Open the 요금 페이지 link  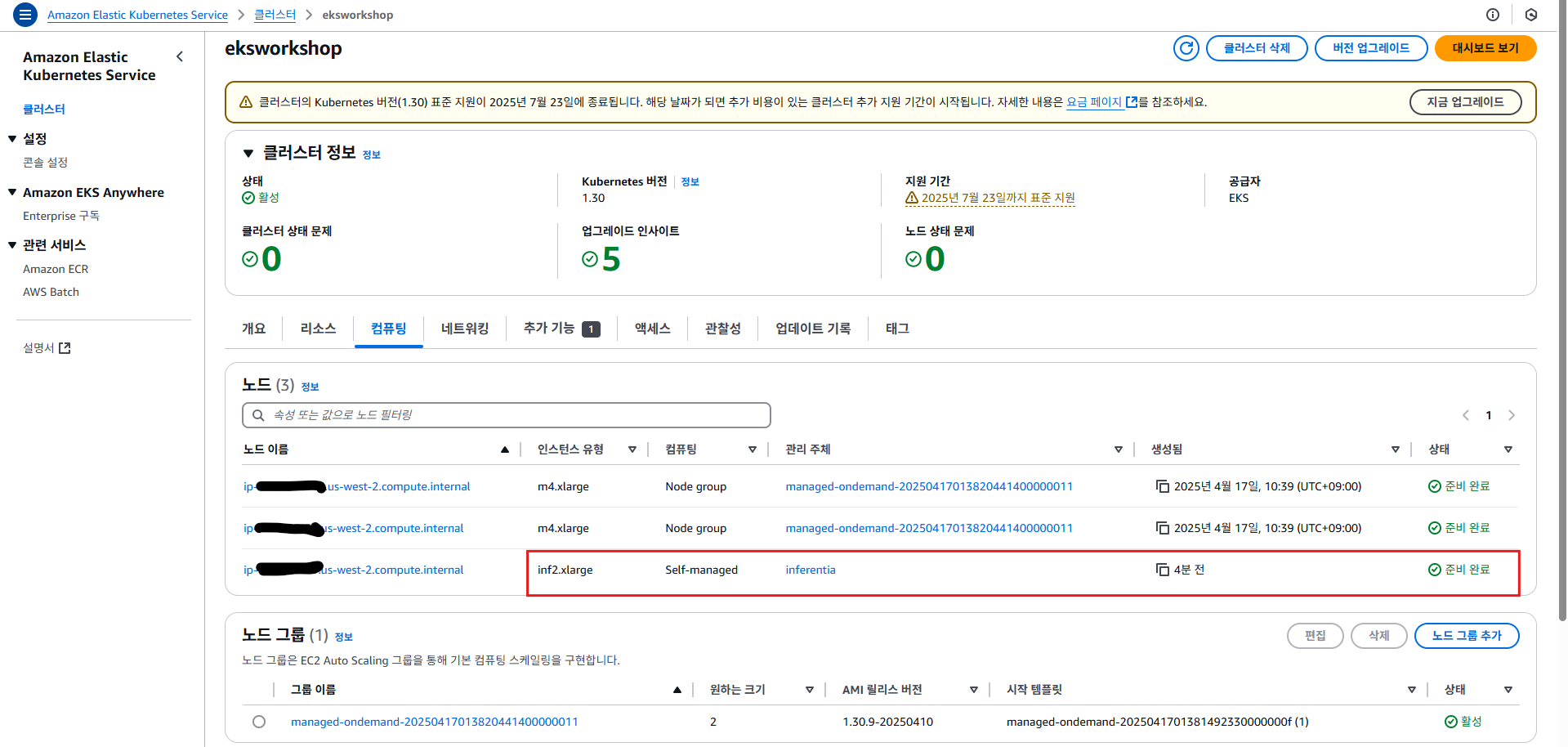point(1101,102)
